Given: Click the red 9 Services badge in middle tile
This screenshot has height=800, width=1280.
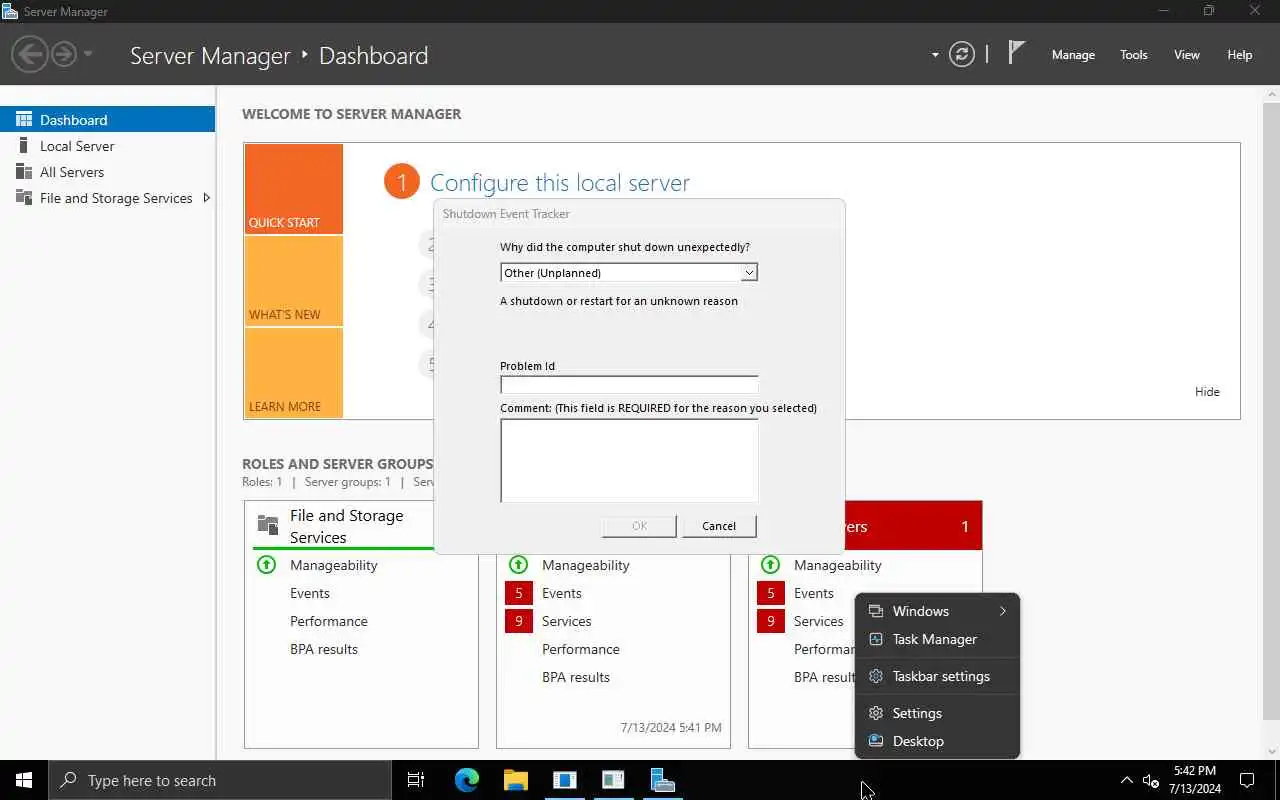Looking at the screenshot, I should coord(519,621).
